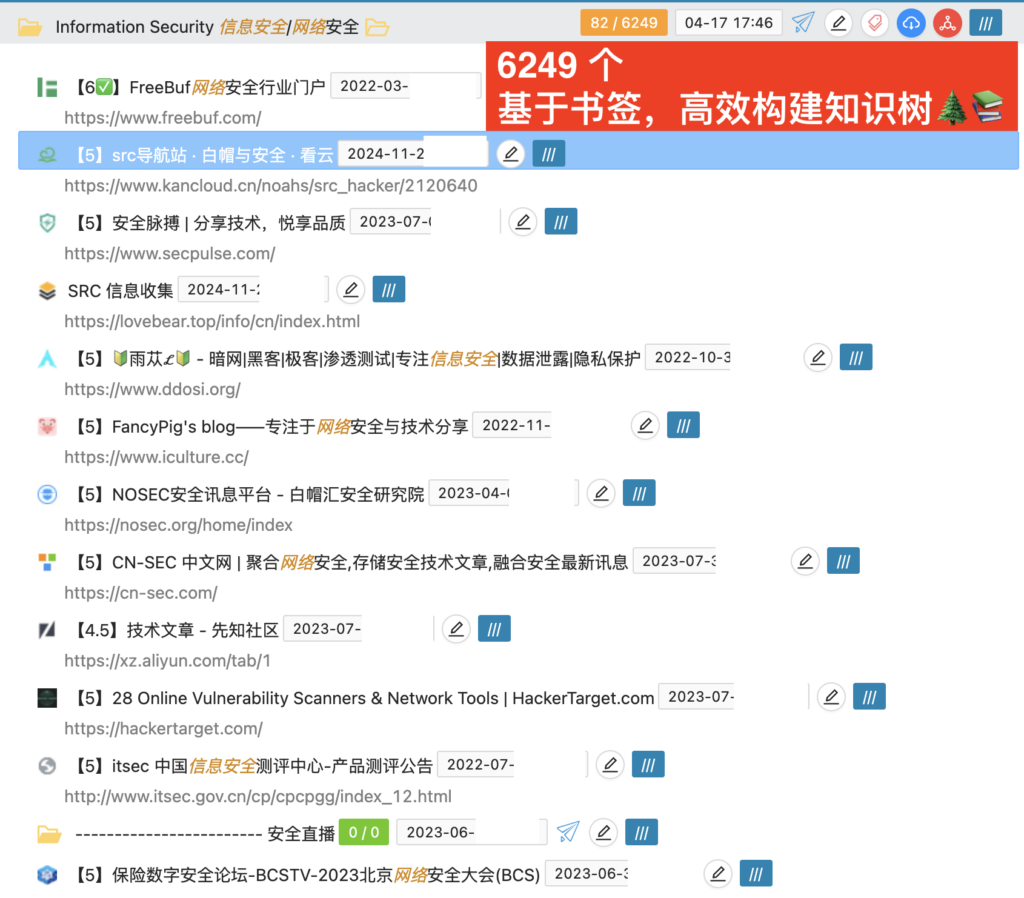The height and width of the screenshot is (898, 1024).
Task: Click the blue slashes button in the header
Action: (986, 24)
